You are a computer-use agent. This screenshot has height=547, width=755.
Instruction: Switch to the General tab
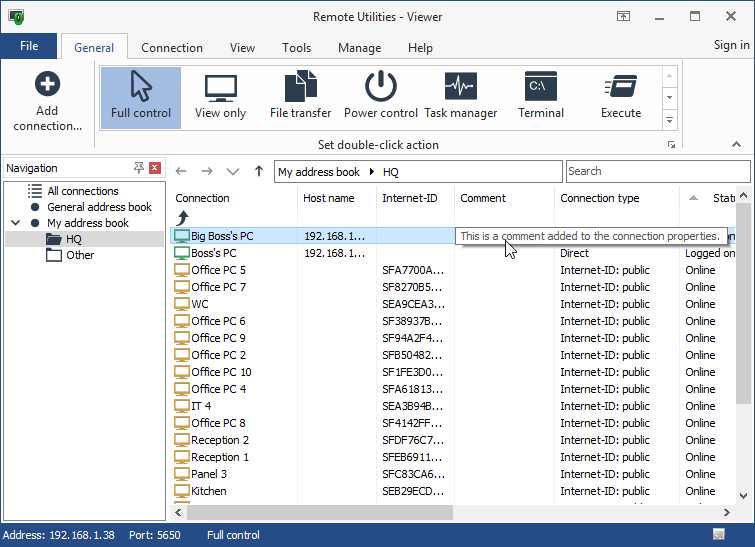pyautogui.click(x=94, y=47)
